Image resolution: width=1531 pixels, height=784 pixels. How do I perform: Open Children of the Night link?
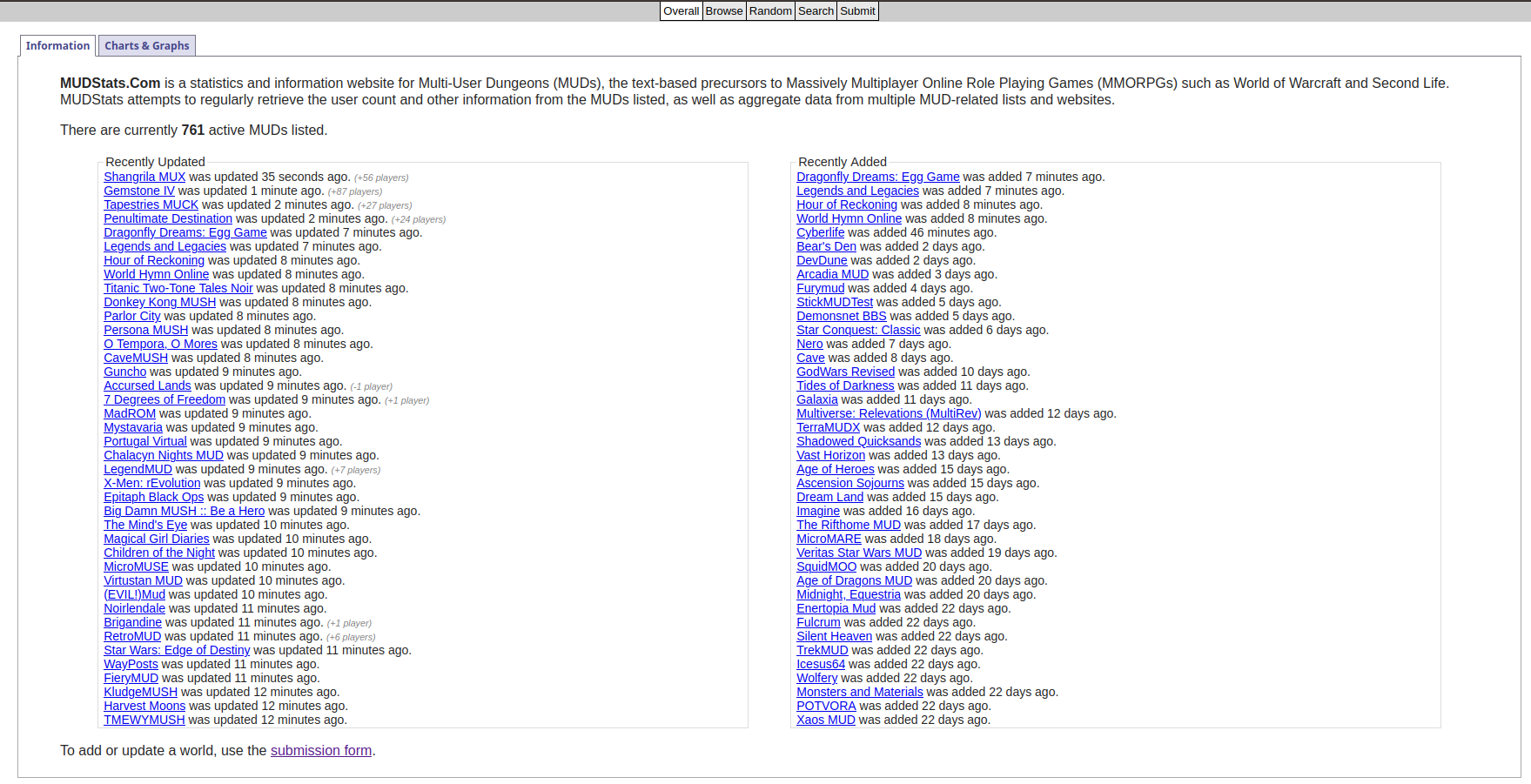[x=159, y=553]
